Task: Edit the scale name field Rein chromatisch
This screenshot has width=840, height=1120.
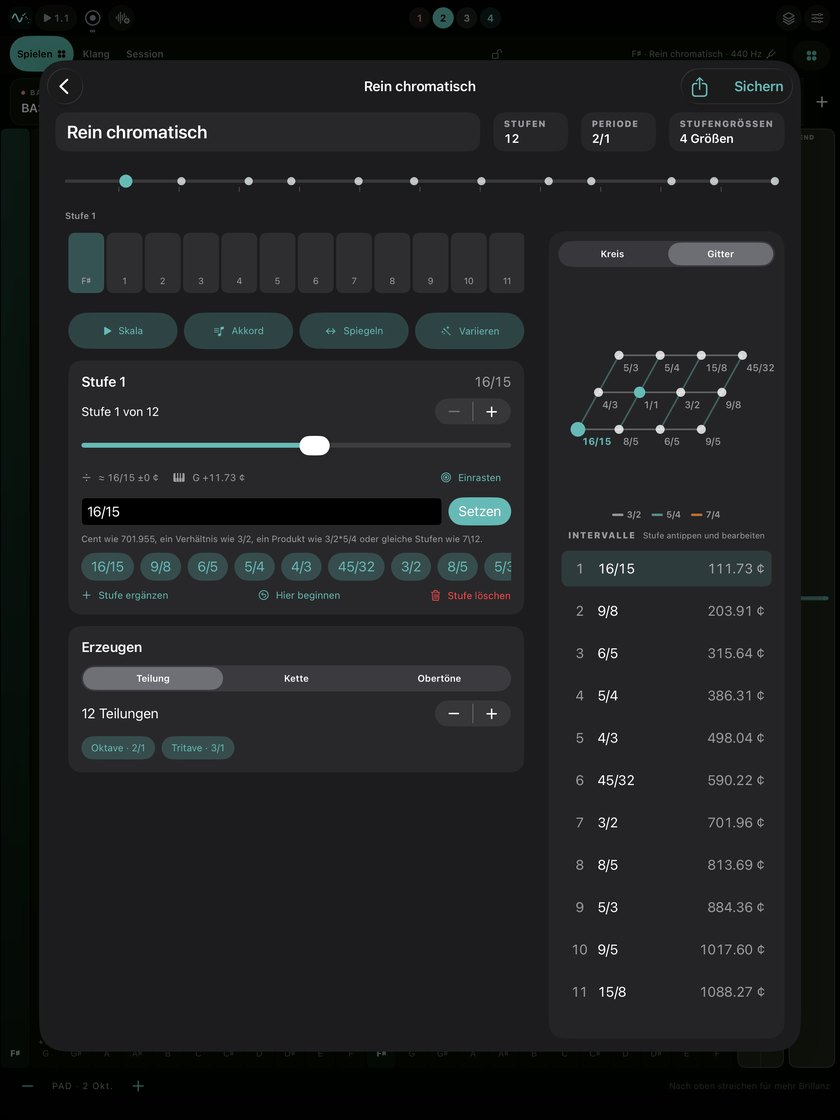Action: point(267,132)
